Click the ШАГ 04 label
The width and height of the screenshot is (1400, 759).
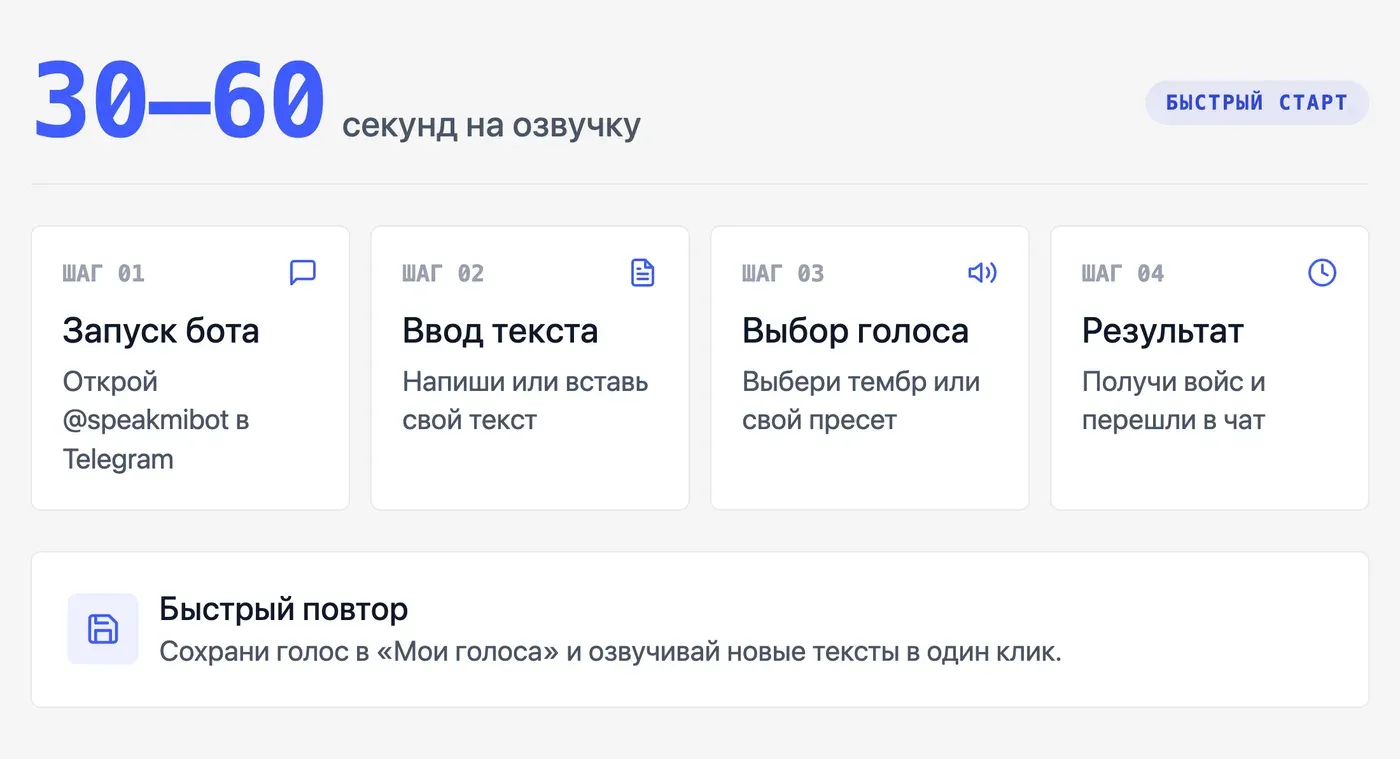click(1123, 273)
